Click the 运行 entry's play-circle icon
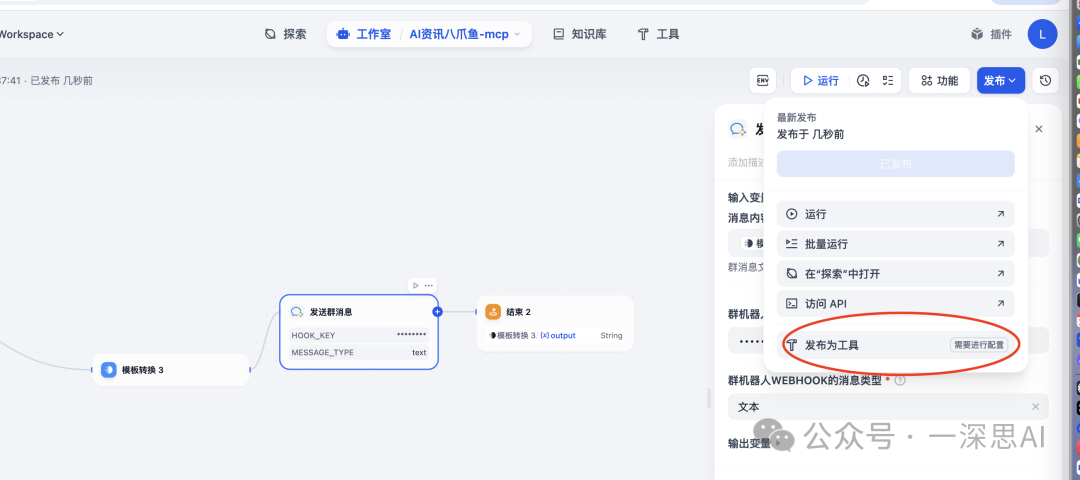 tap(792, 214)
